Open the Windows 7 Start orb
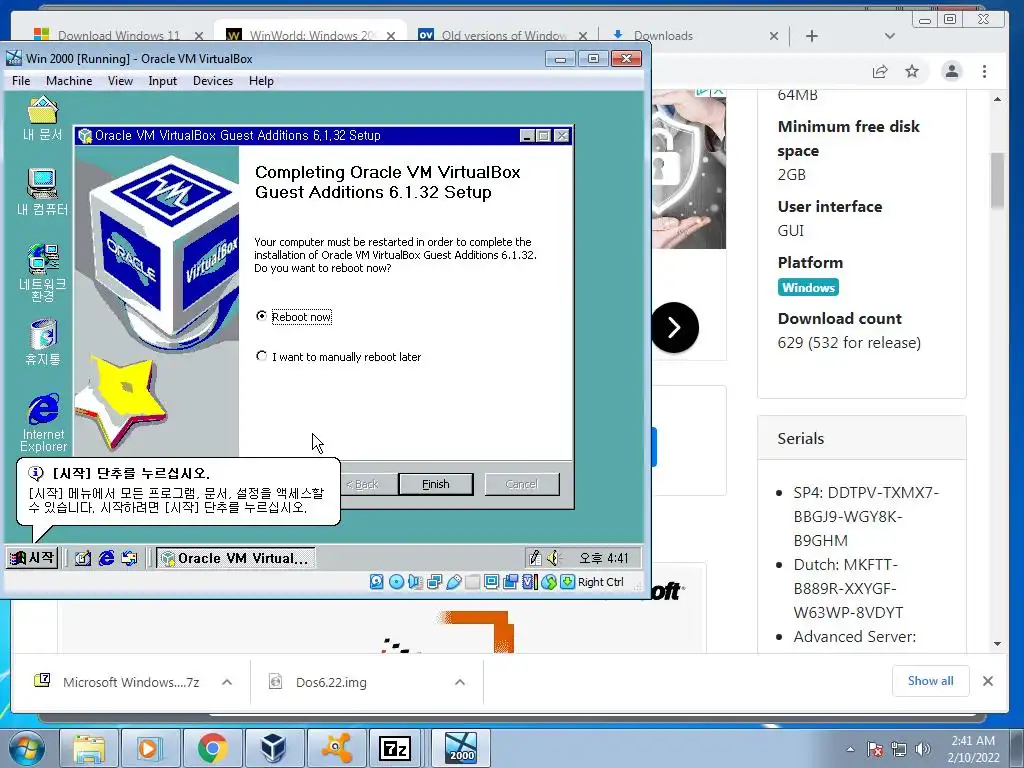 (27, 748)
